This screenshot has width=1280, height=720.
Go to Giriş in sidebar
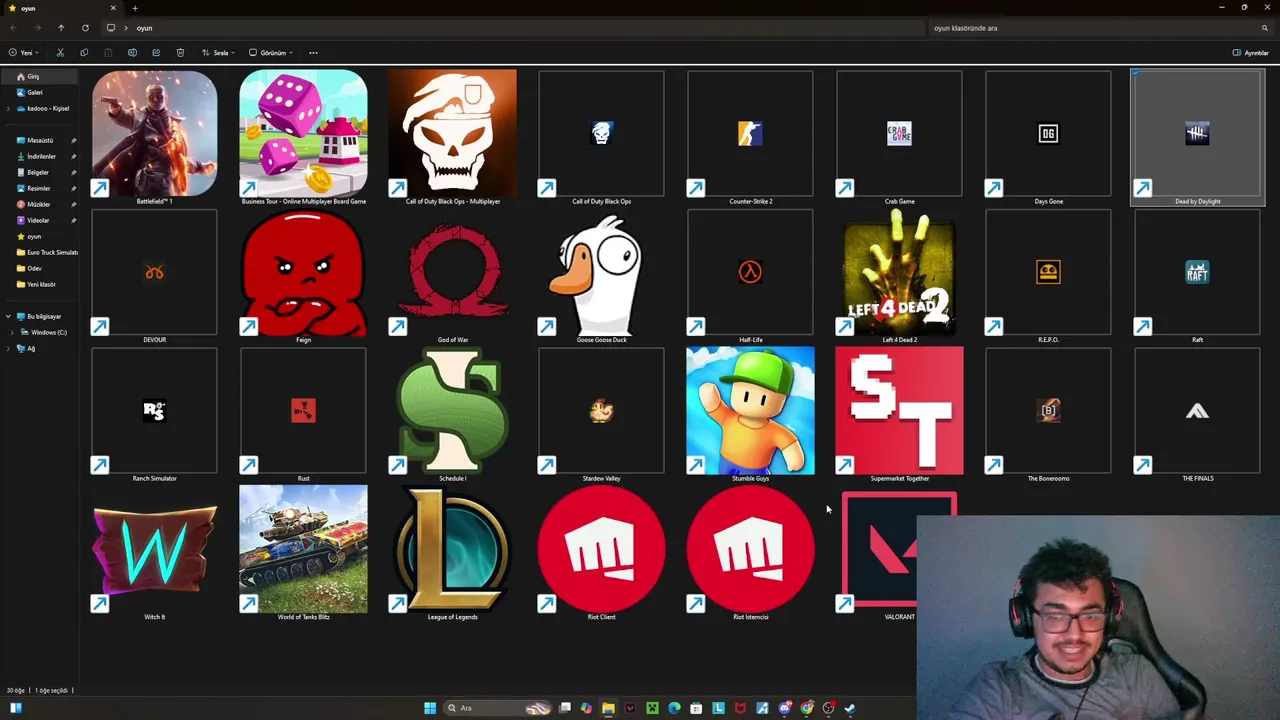40,76
